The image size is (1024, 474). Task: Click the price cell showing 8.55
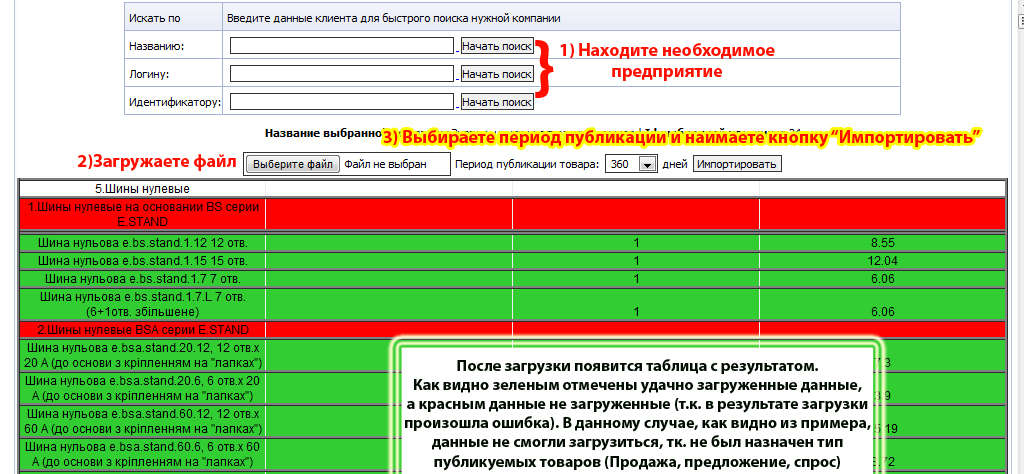coord(881,242)
